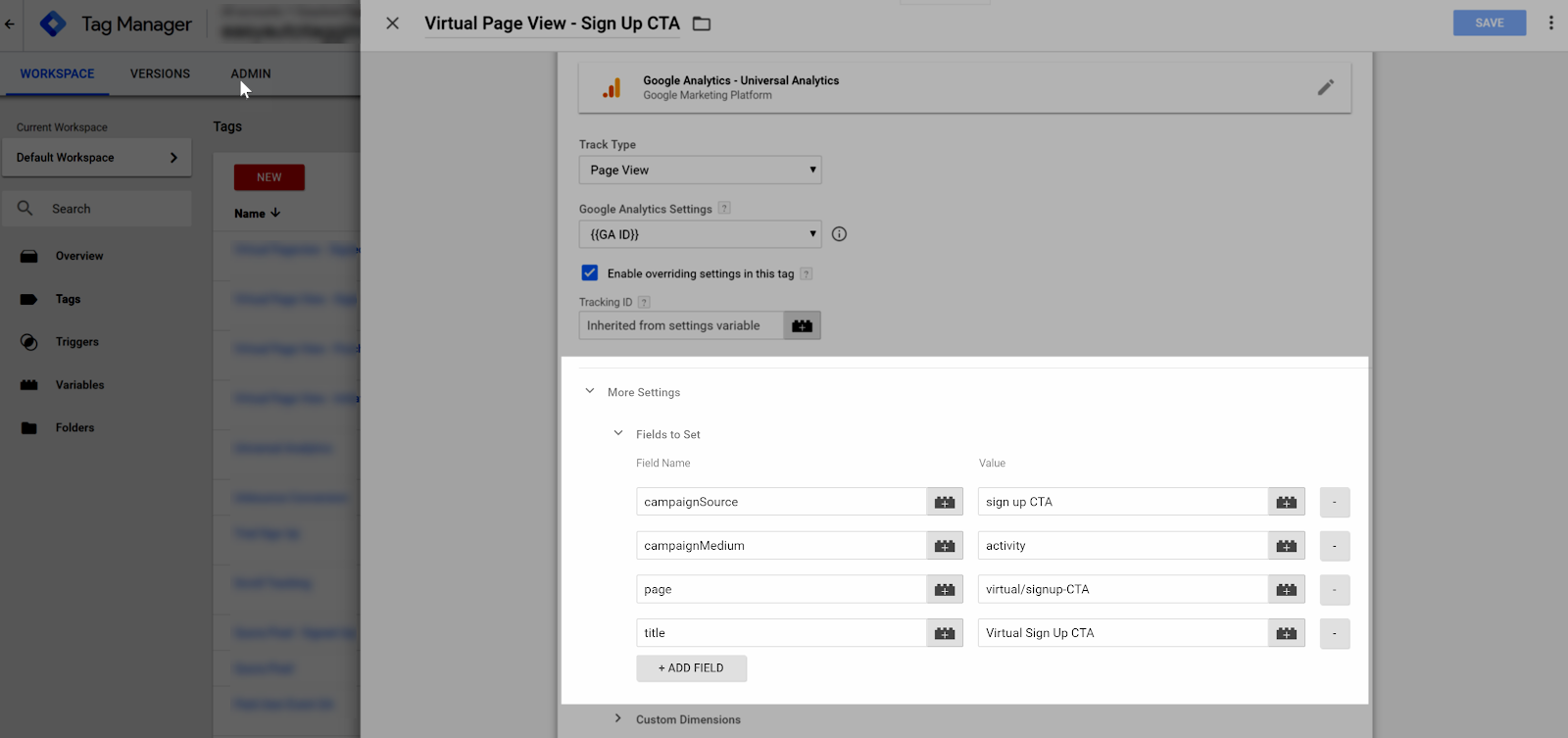Open Tags in the sidebar
Image resolution: width=1568 pixels, height=738 pixels.
click(68, 299)
